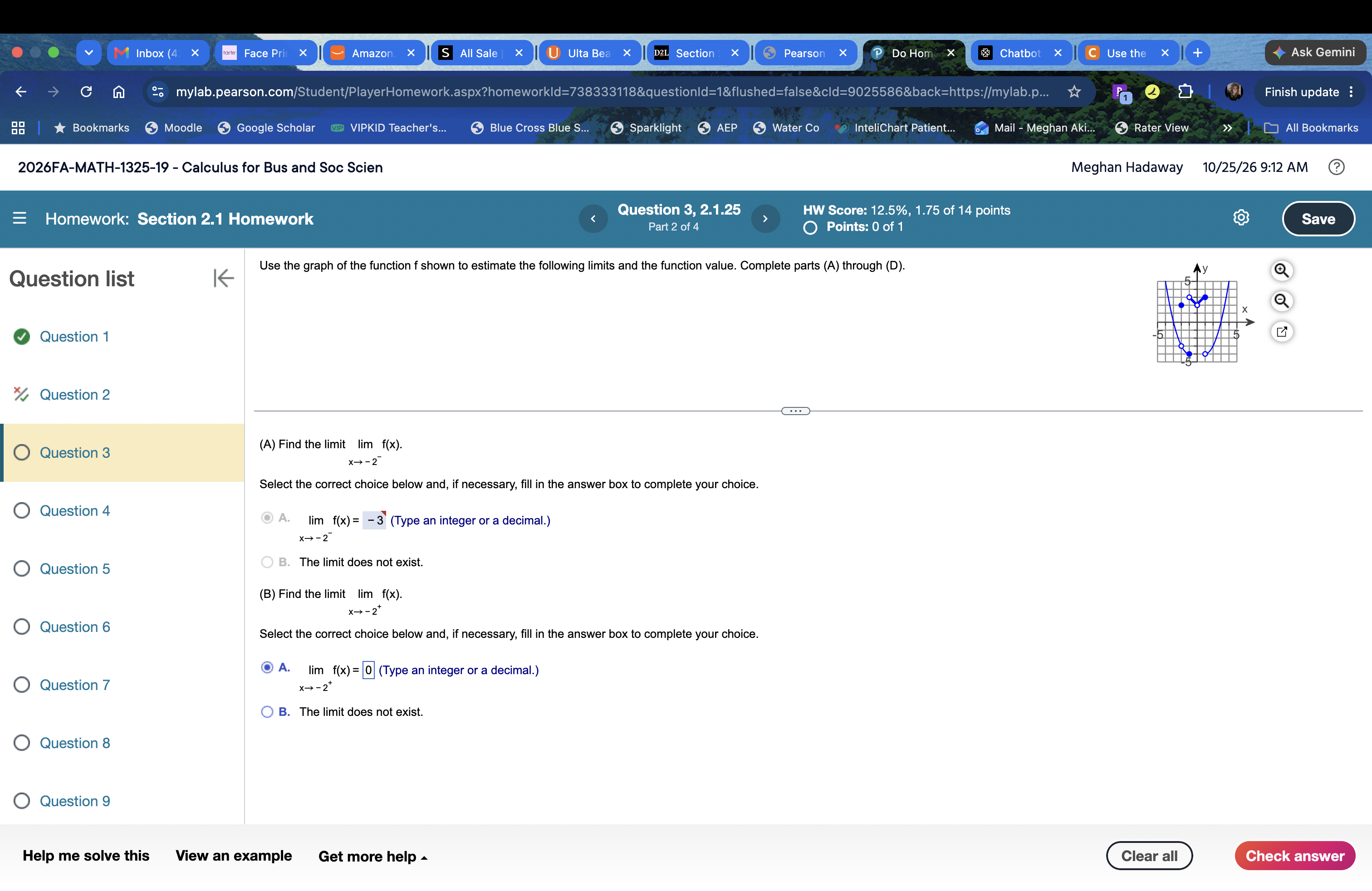Save the homework progress

(x=1318, y=219)
